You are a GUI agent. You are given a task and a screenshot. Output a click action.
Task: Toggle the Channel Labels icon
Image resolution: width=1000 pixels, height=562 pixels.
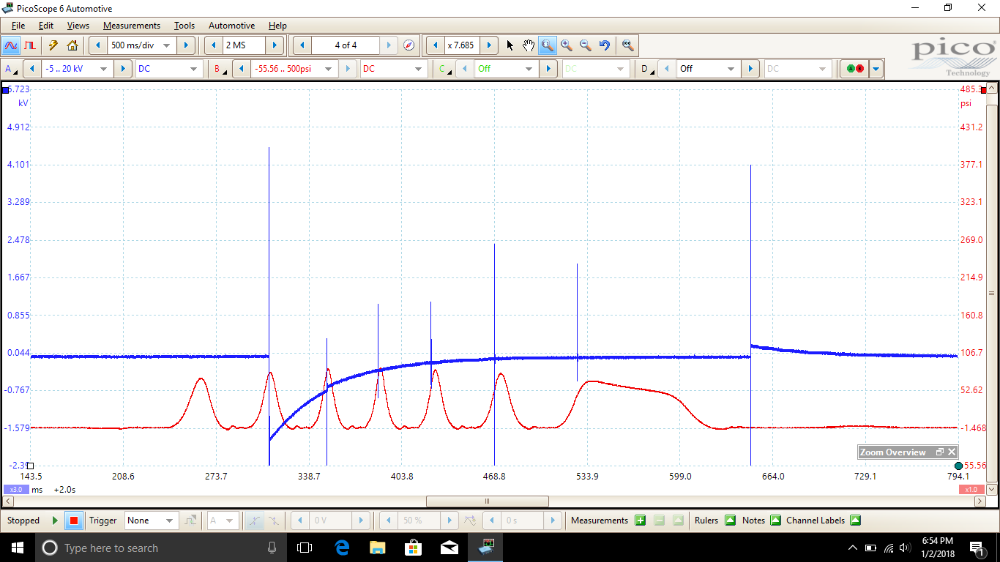(855, 521)
